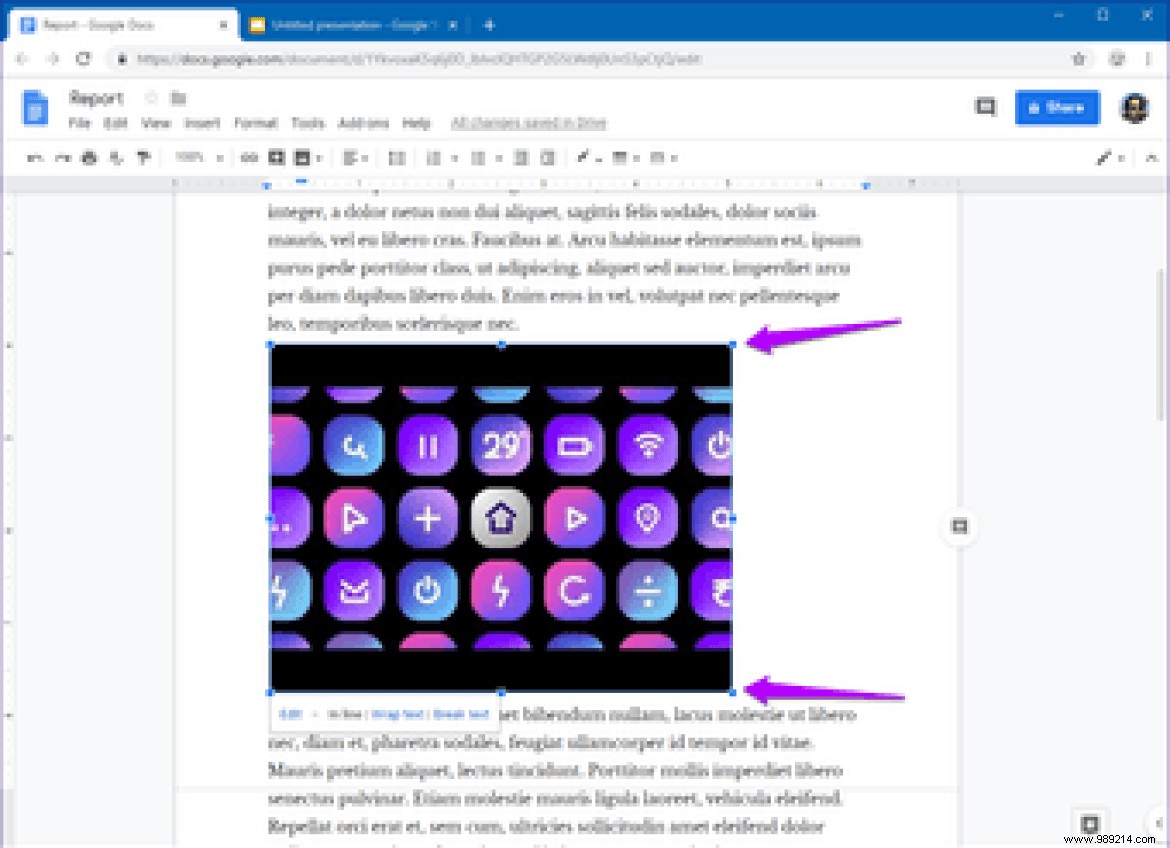Viewport: 1170px width, 848px height.
Task: Click the Editing mode pencil icon
Action: click(1105, 157)
